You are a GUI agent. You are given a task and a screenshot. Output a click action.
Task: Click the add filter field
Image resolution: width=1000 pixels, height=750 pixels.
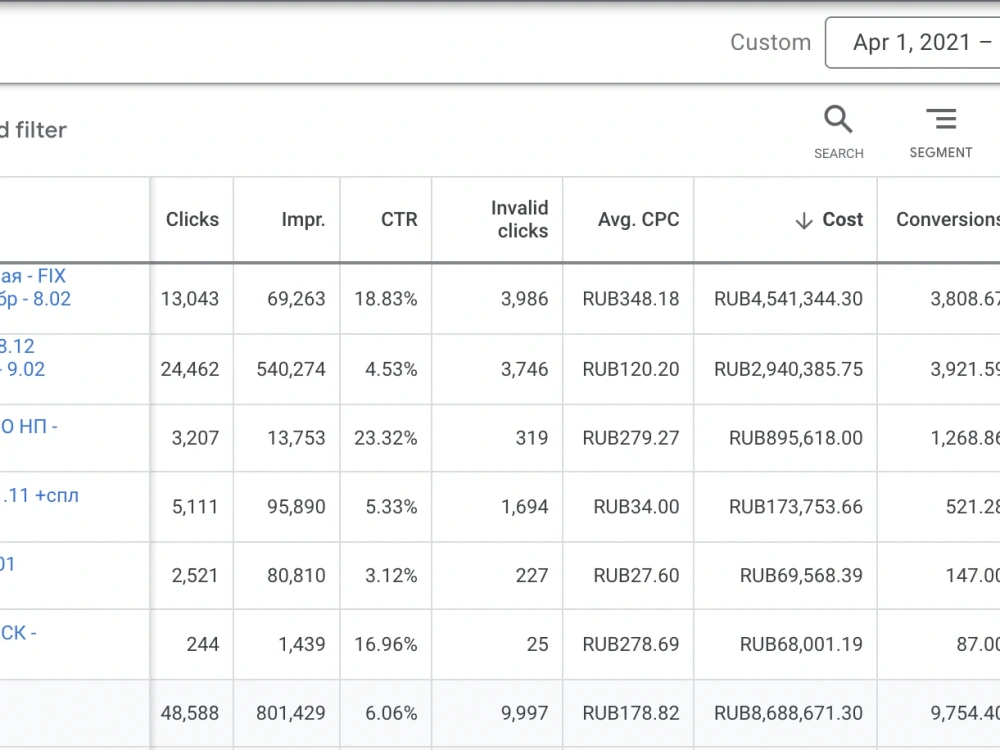[33, 130]
